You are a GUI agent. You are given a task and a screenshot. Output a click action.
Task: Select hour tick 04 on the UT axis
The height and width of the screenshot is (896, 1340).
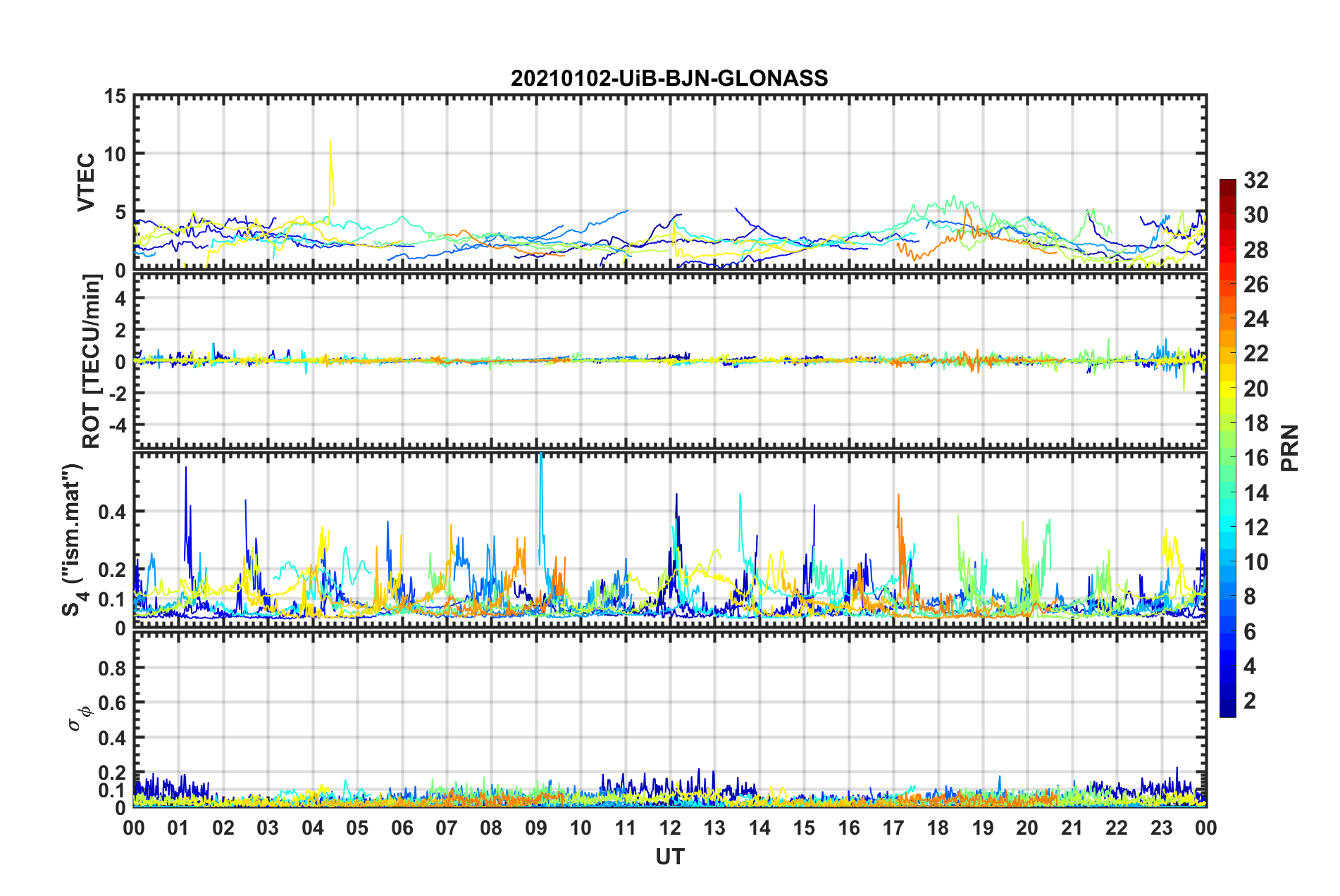pos(313,828)
